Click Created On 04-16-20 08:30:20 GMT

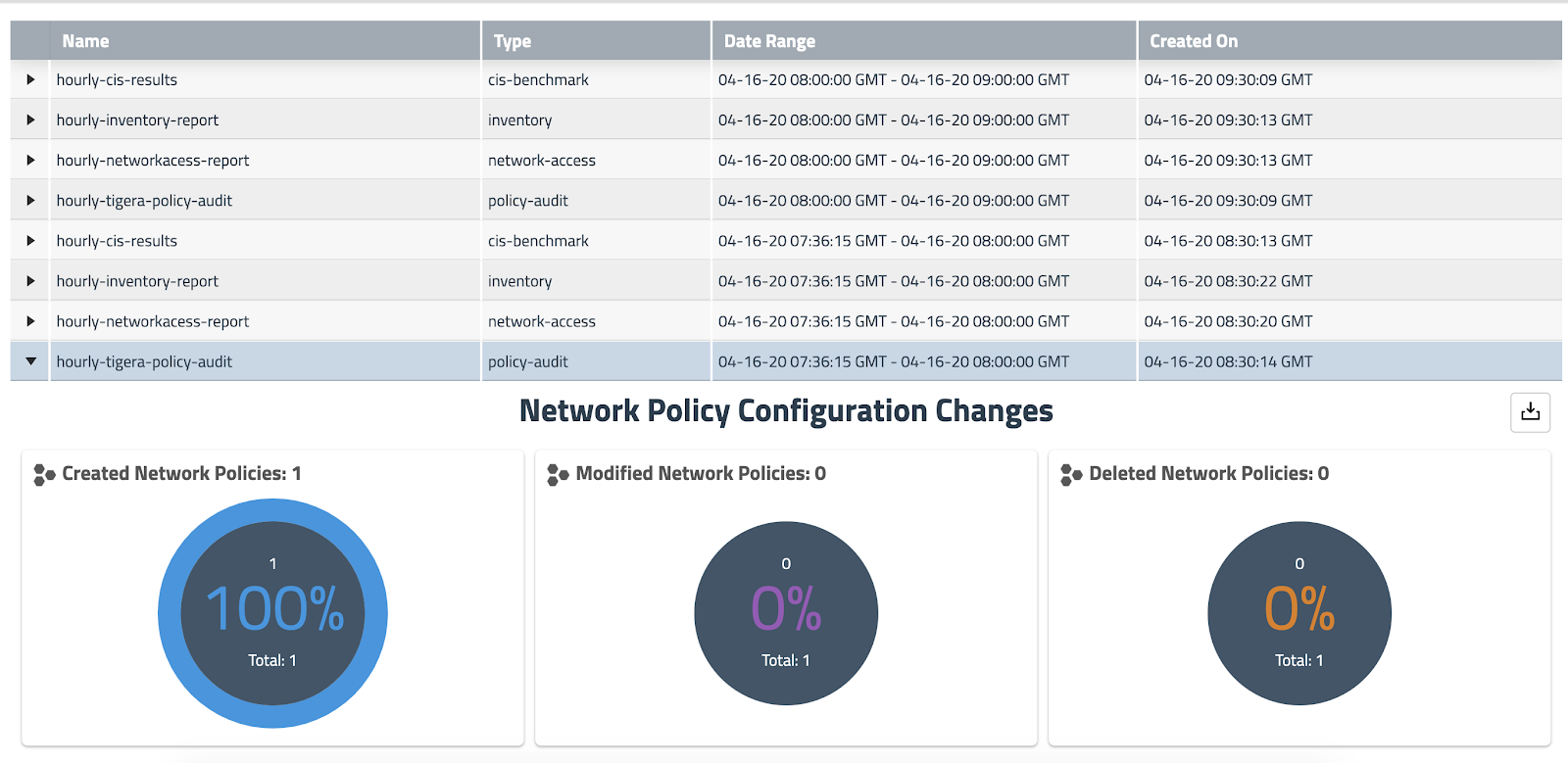tap(1228, 320)
